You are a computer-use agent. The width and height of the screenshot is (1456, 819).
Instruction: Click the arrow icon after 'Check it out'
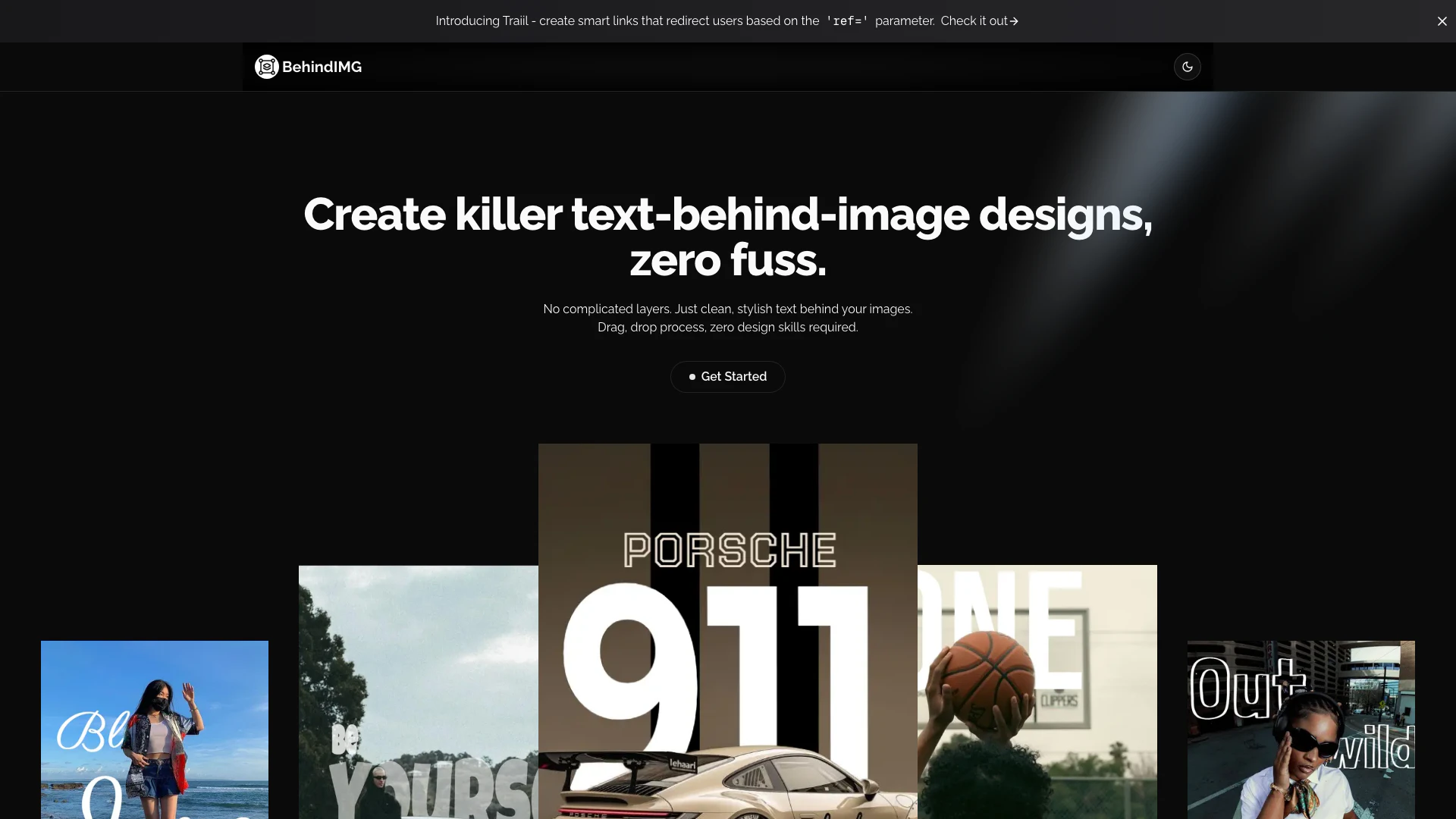(x=1014, y=21)
